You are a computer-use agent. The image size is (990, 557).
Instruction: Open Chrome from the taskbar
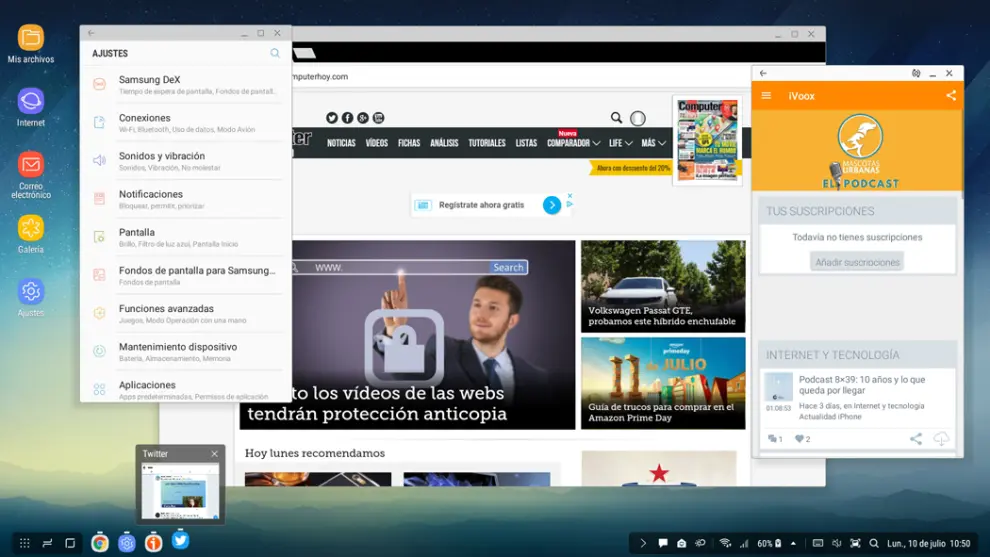click(100, 543)
